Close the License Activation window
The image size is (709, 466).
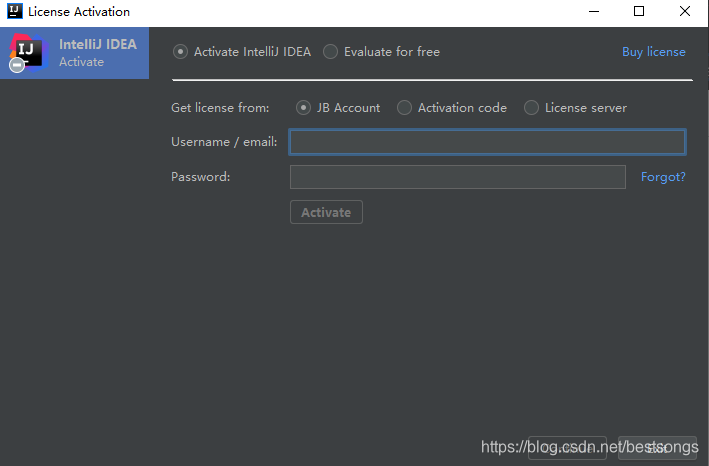685,11
